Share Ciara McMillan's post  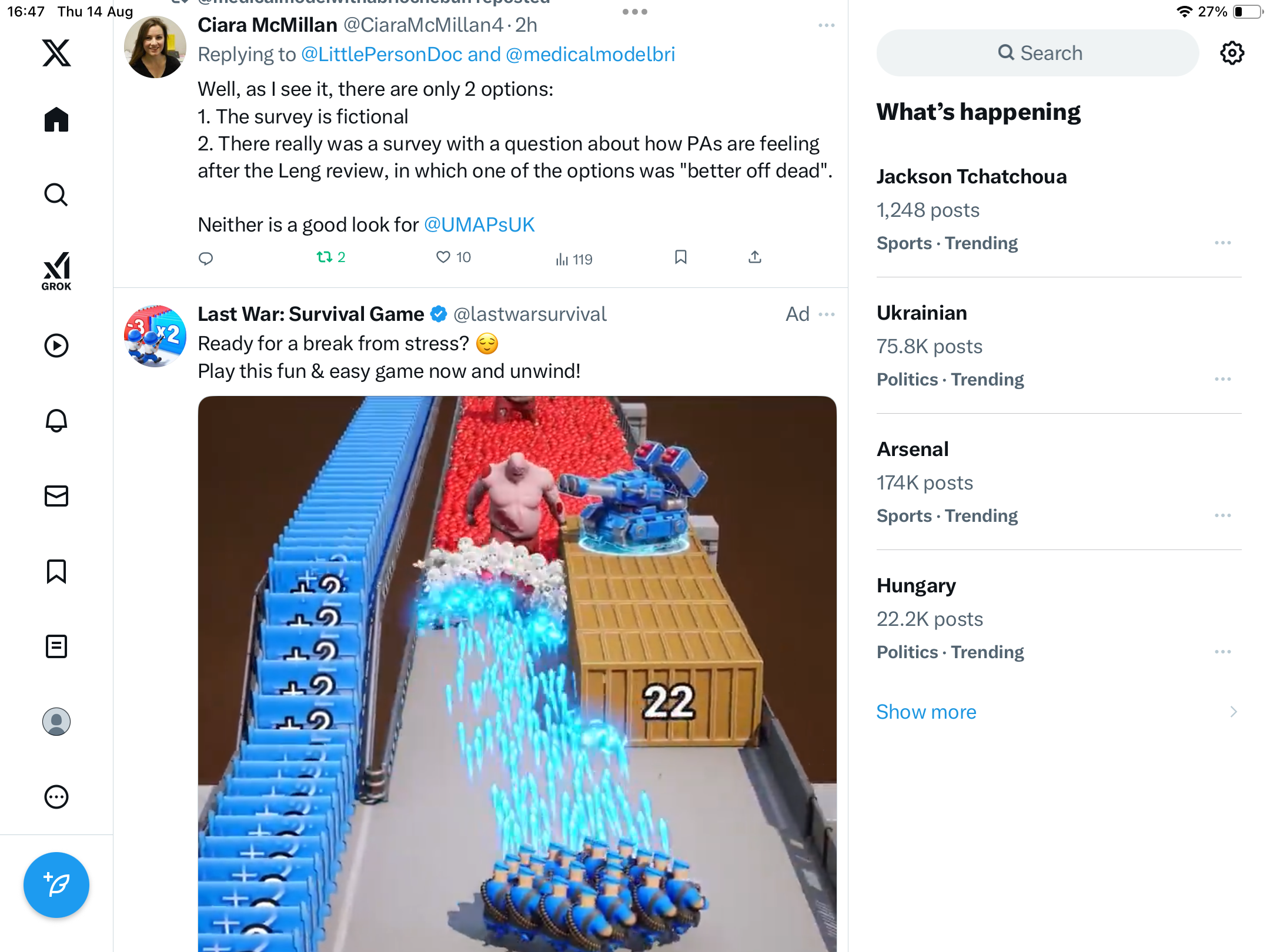pyautogui.click(x=755, y=257)
